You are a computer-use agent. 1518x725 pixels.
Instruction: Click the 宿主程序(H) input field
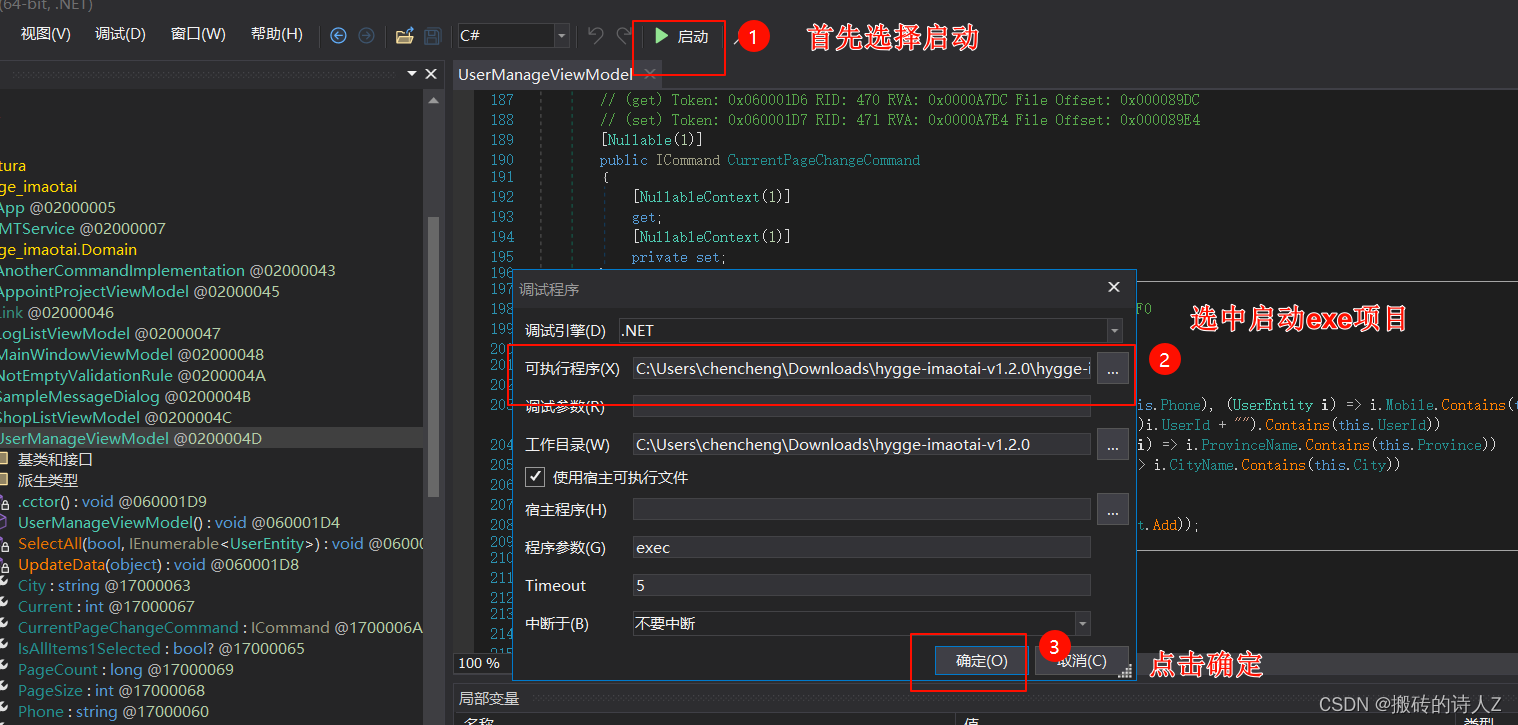[862, 510]
